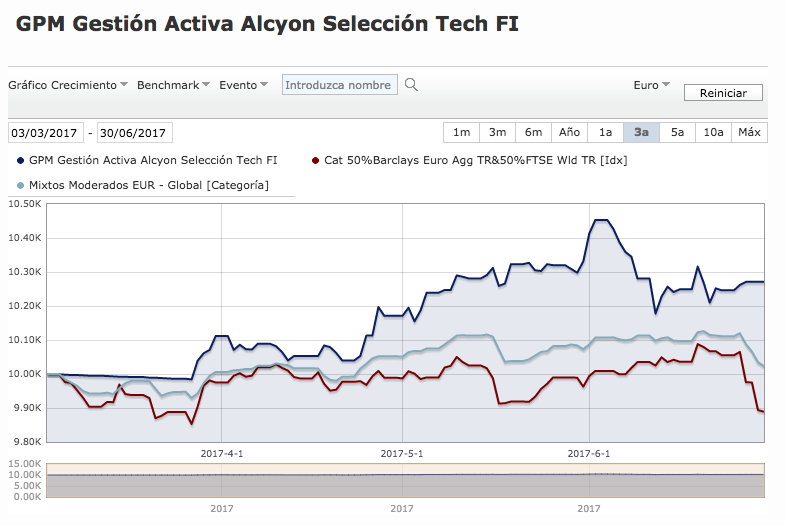The width and height of the screenshot is (785, 526).
Task: Click the Introduzca nombre search field
Action: [x=340, y=85]
